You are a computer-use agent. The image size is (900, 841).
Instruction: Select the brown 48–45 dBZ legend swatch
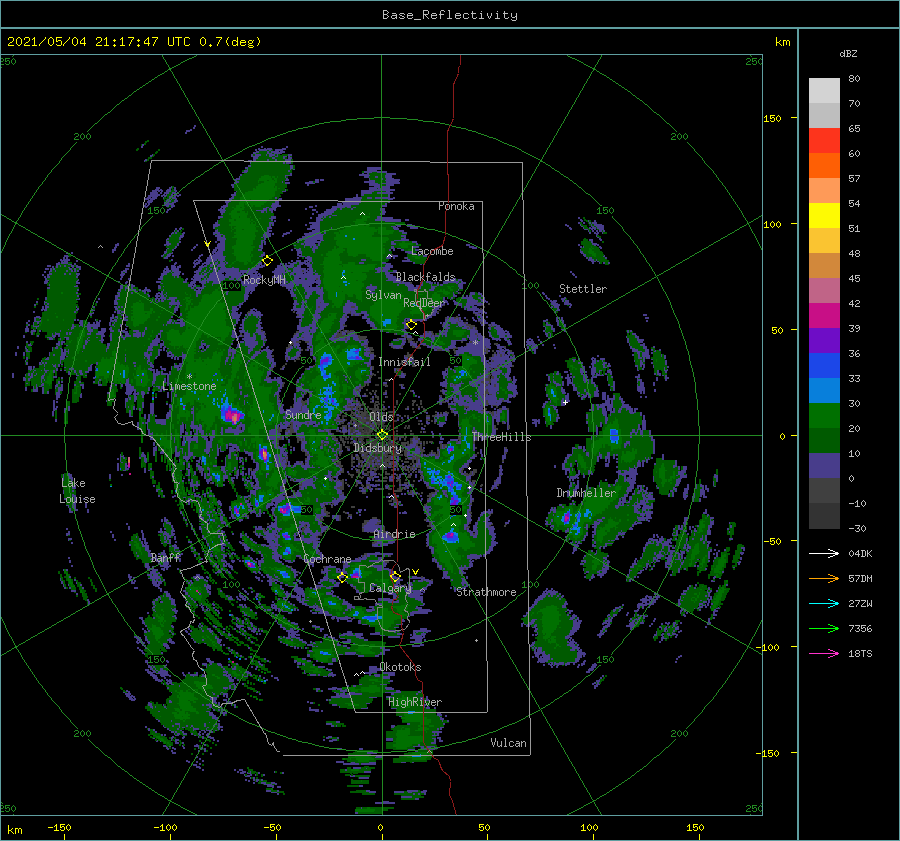tap(824, 266)
